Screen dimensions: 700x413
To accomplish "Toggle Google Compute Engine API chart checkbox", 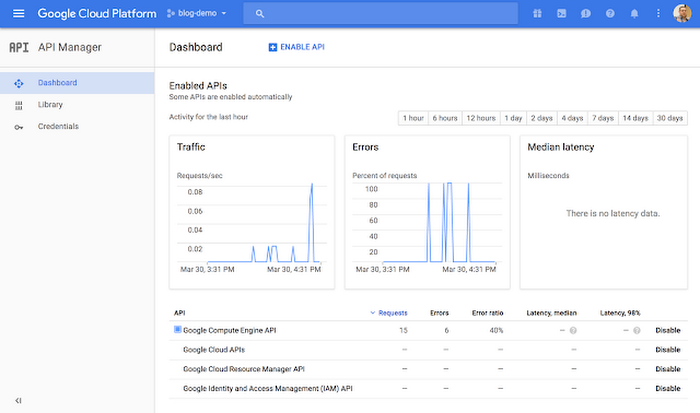I will (x=177, y=330).
